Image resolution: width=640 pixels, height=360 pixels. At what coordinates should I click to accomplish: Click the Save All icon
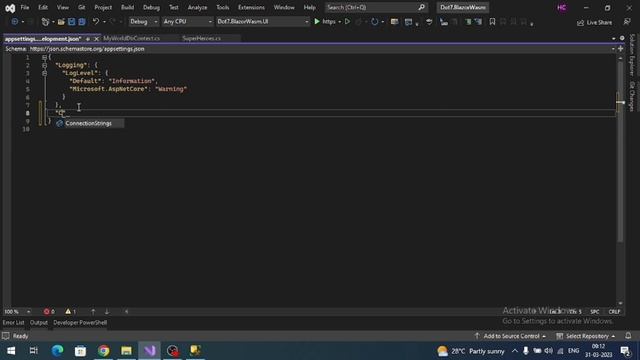click(x=82, y=22)
